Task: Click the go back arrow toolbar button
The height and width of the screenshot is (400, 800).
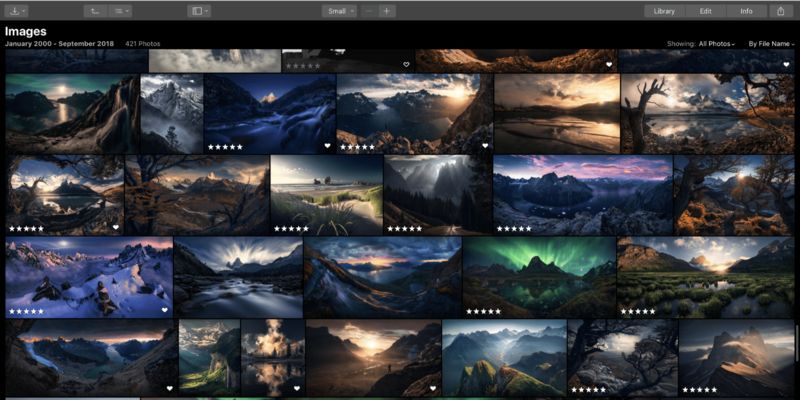Action: [x=93, y=11]
